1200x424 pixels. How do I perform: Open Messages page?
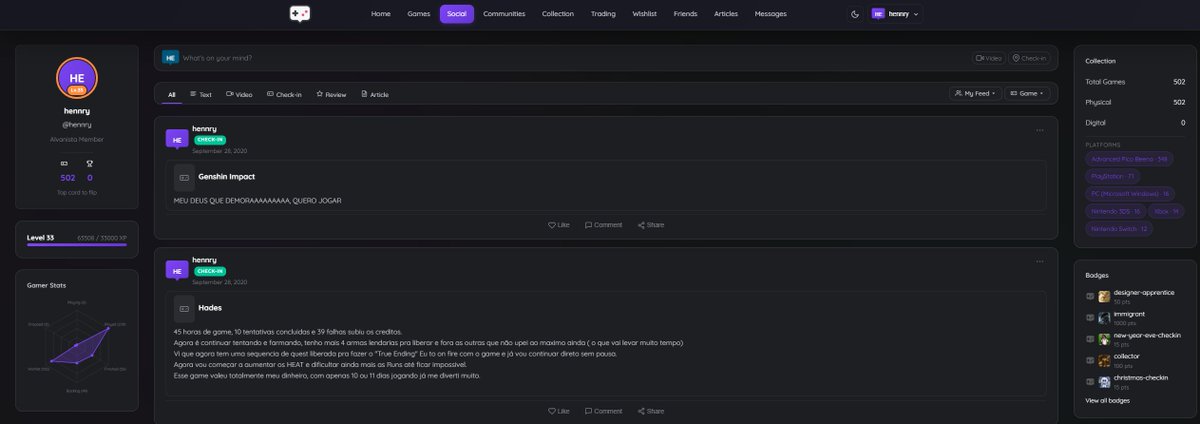(x=770, y=14)
